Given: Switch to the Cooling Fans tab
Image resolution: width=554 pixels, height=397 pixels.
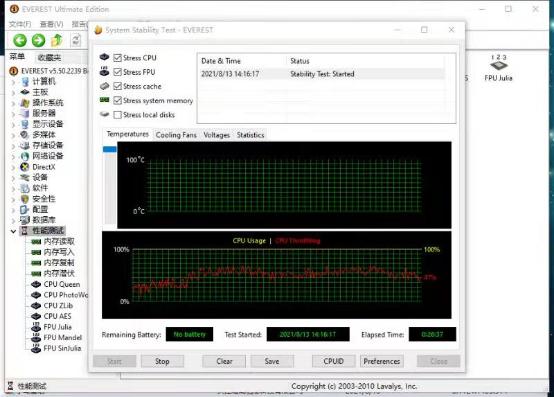Looking at the screenshot, I should 176,135.
